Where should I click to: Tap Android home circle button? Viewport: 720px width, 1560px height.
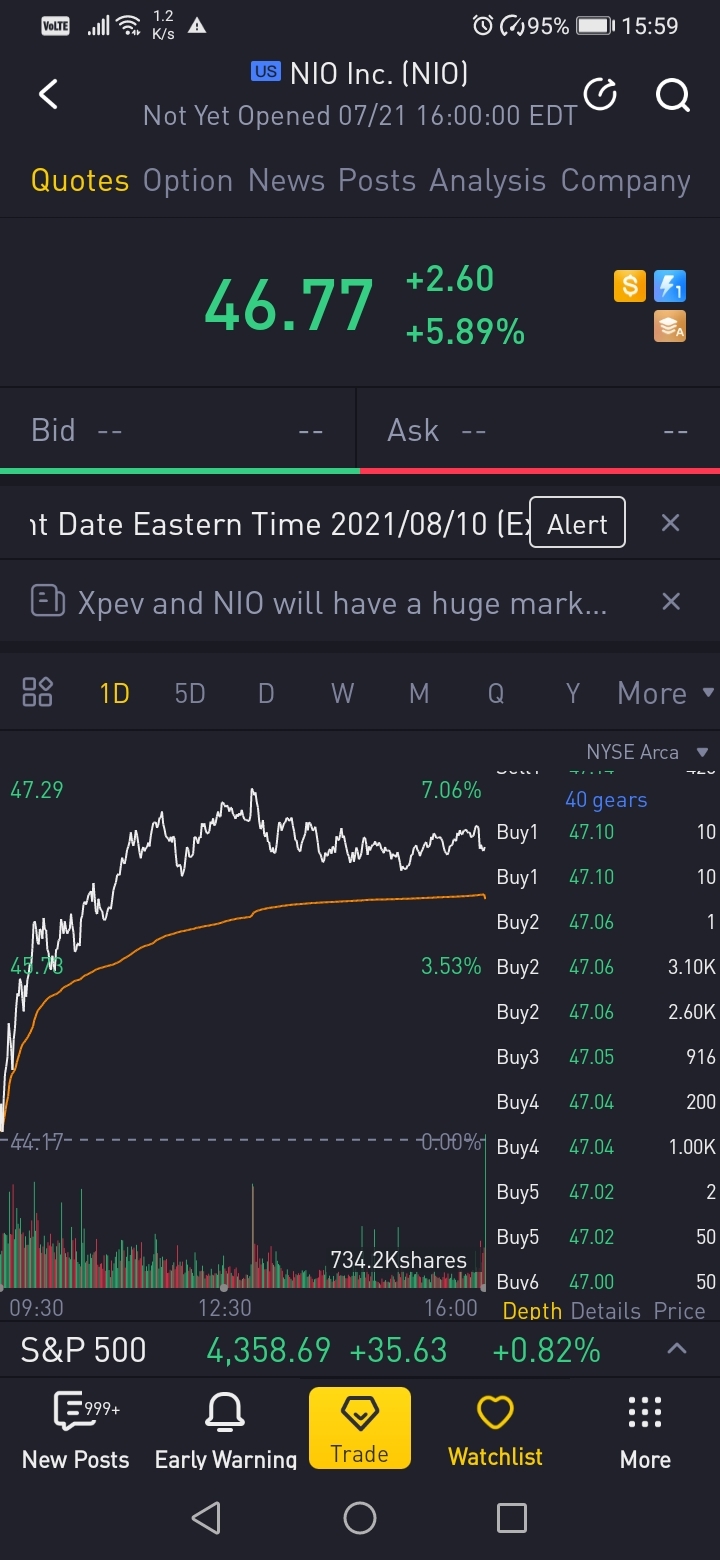tap(360, 1518)
